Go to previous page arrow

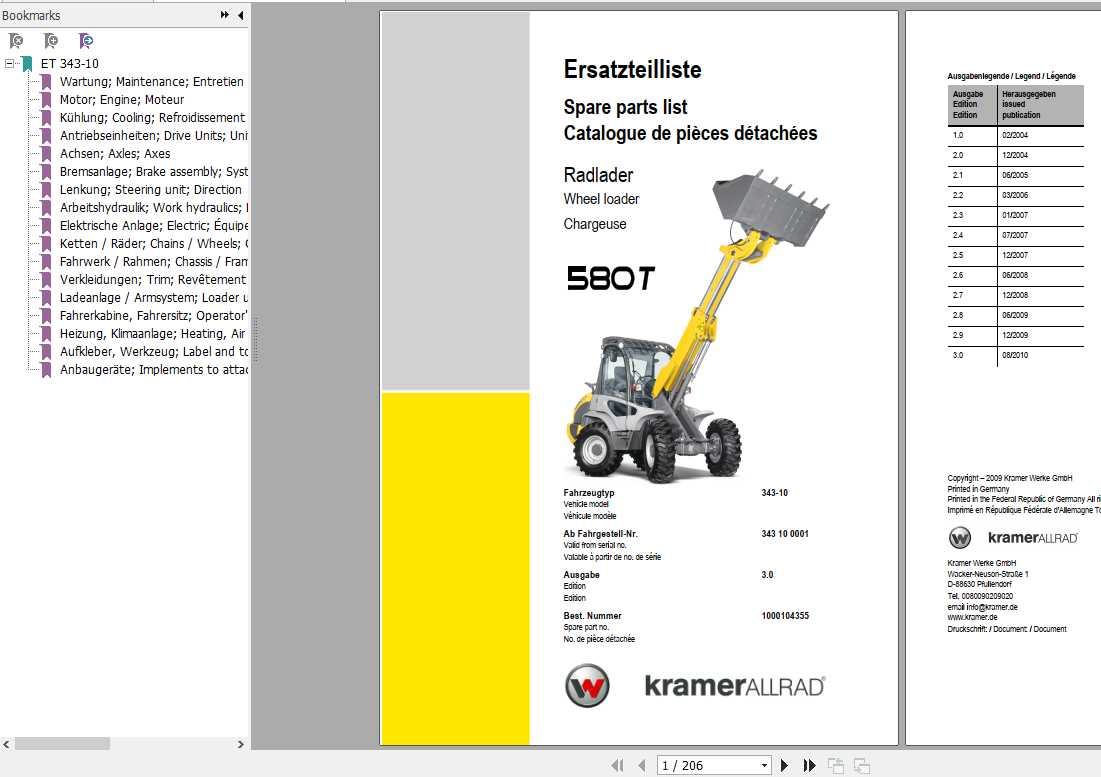(x=642, y=765)
